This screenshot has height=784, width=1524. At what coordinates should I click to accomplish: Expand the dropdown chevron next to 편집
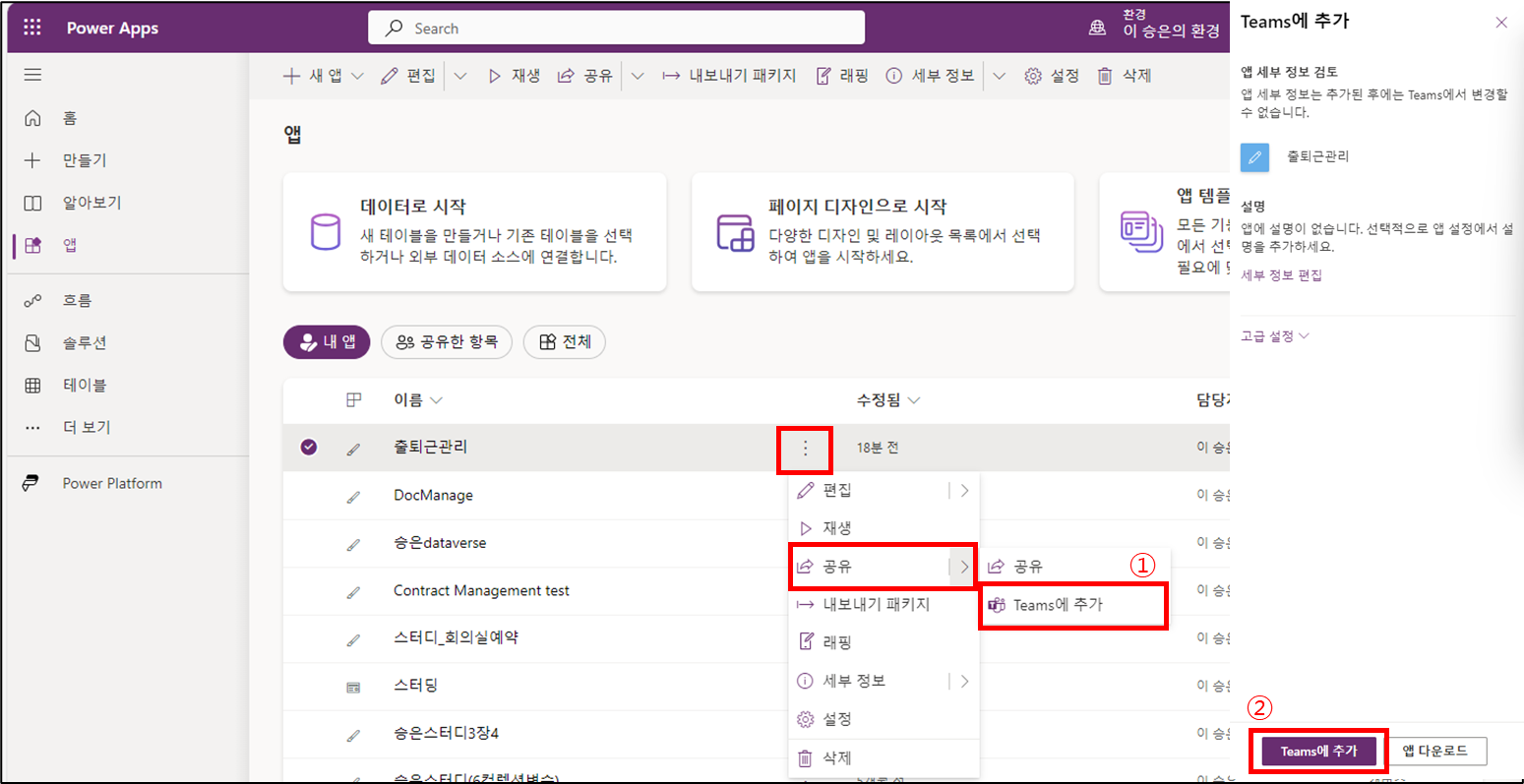(460, 76)
